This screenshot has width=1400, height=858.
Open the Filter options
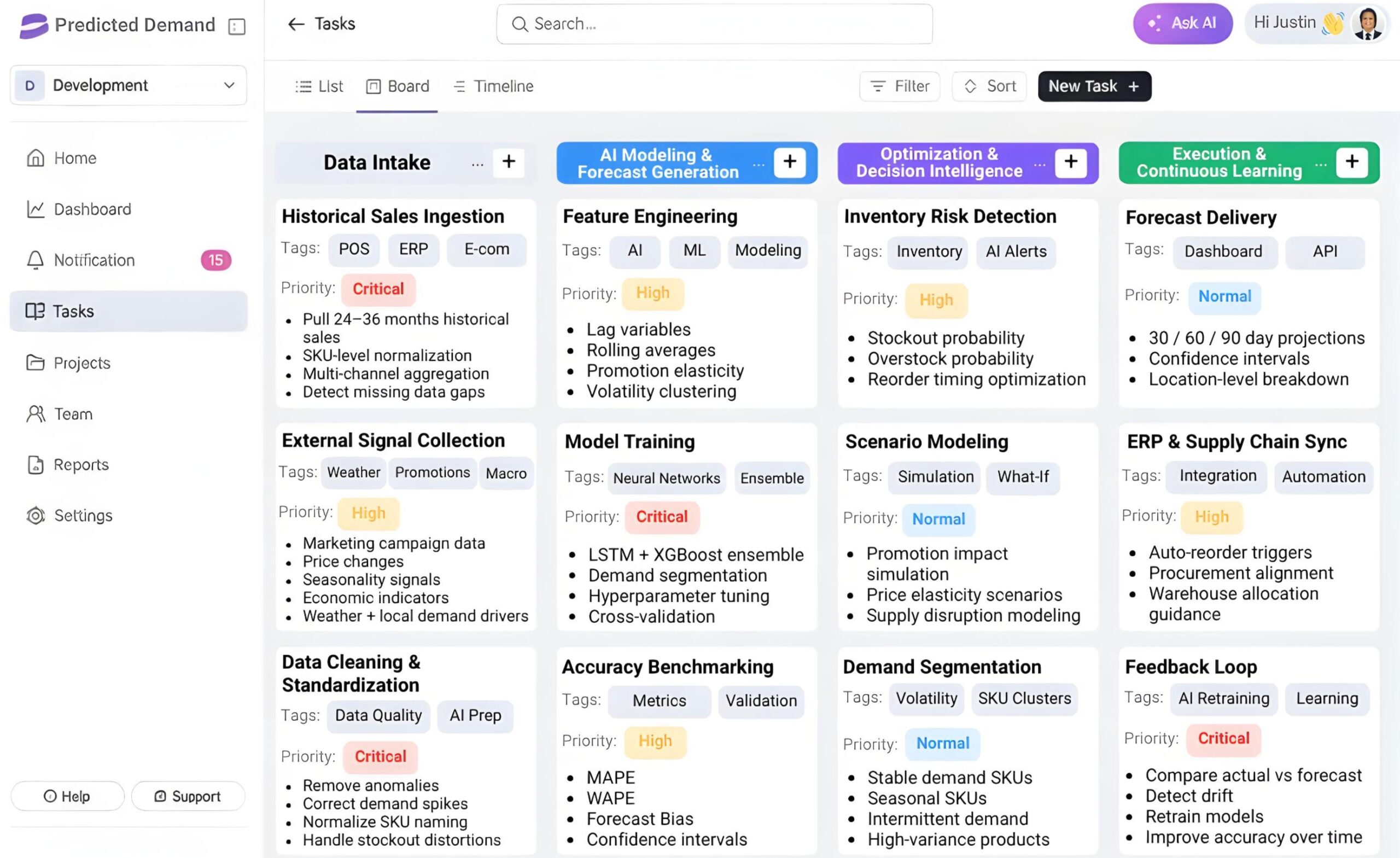(900, 86)
